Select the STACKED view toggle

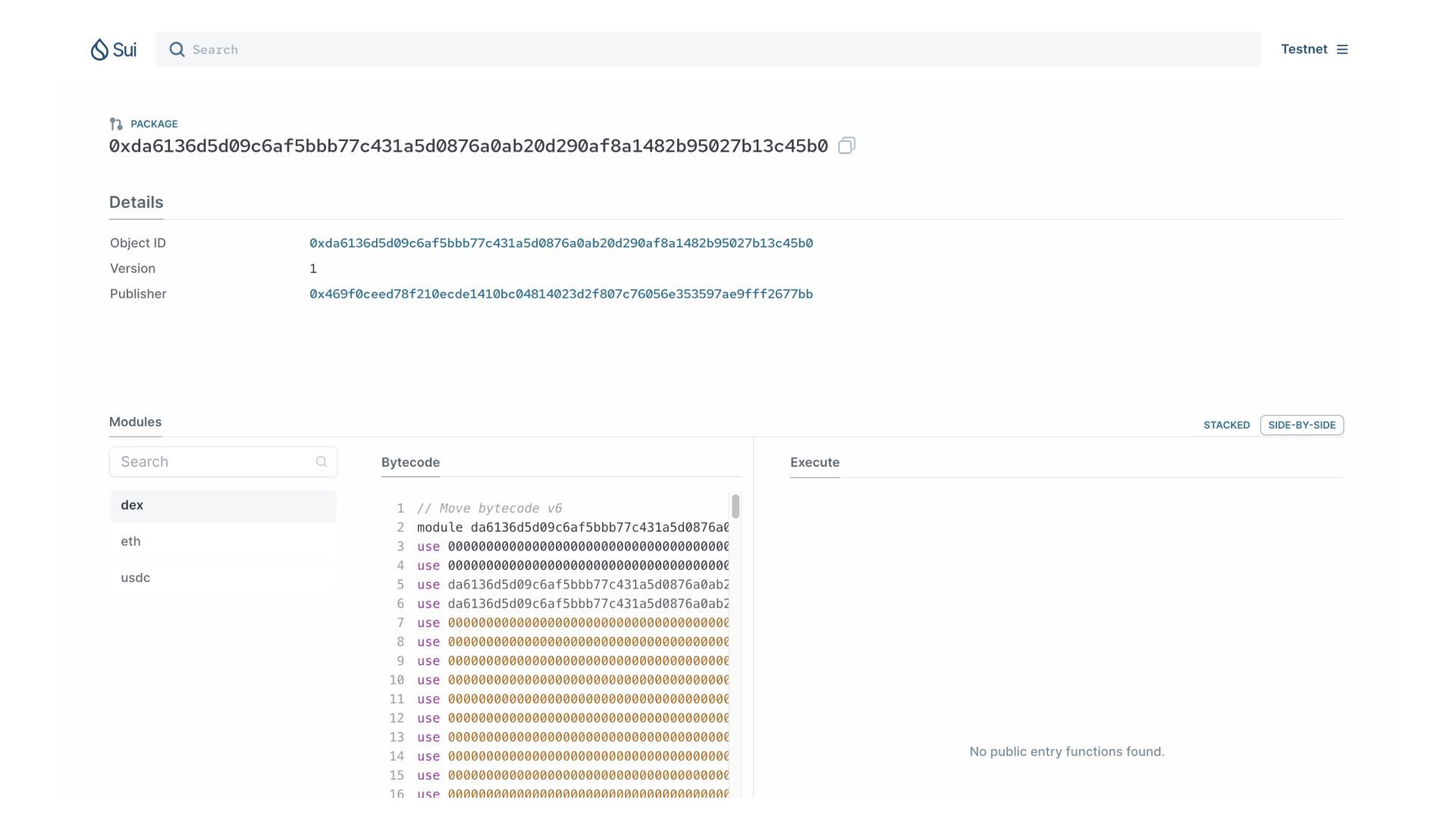(x=1226, y=424)
